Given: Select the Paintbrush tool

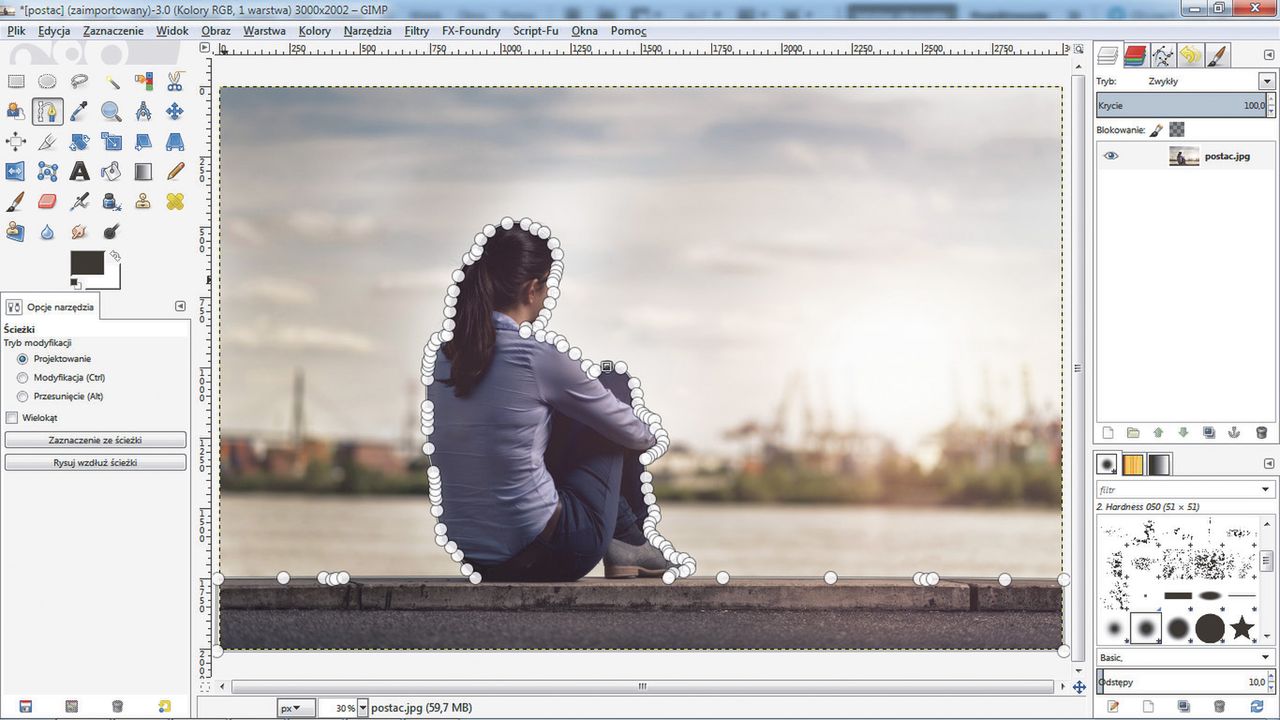Looking at the screenshot, I should (16, 201).
